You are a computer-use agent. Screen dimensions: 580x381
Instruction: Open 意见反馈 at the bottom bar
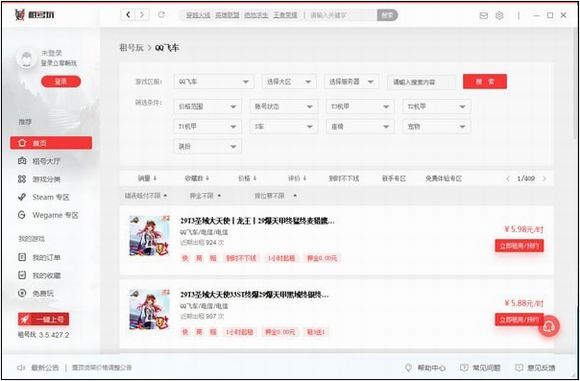click(x=535, y=368)
